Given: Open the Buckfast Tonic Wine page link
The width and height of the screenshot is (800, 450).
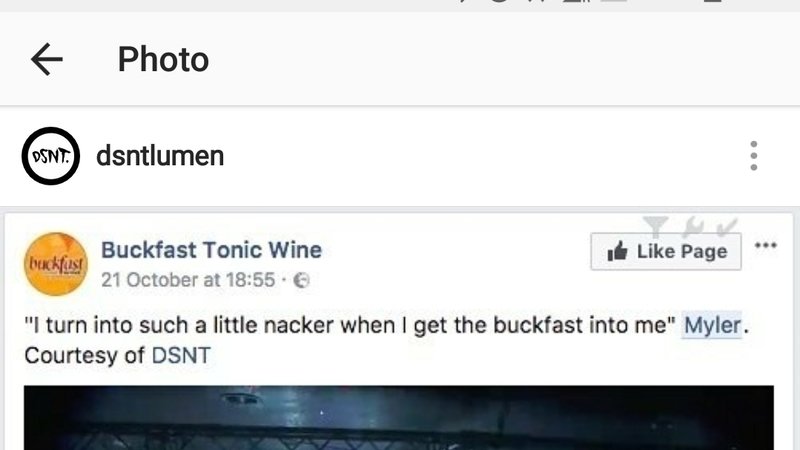Looking at the screenshot, I should 211,250.
